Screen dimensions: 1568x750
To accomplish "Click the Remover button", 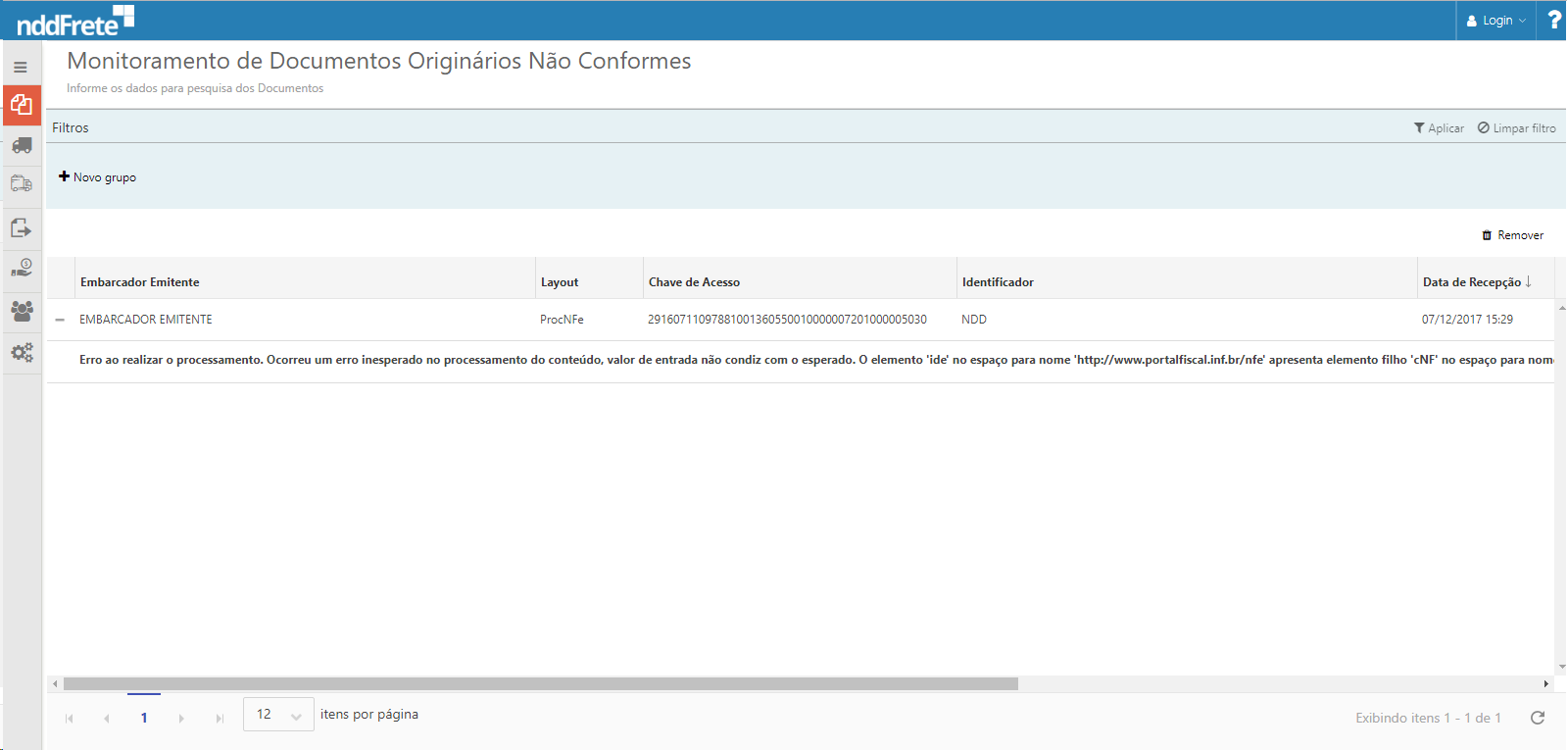I will pyautogui.click(x=1512, y=235).
